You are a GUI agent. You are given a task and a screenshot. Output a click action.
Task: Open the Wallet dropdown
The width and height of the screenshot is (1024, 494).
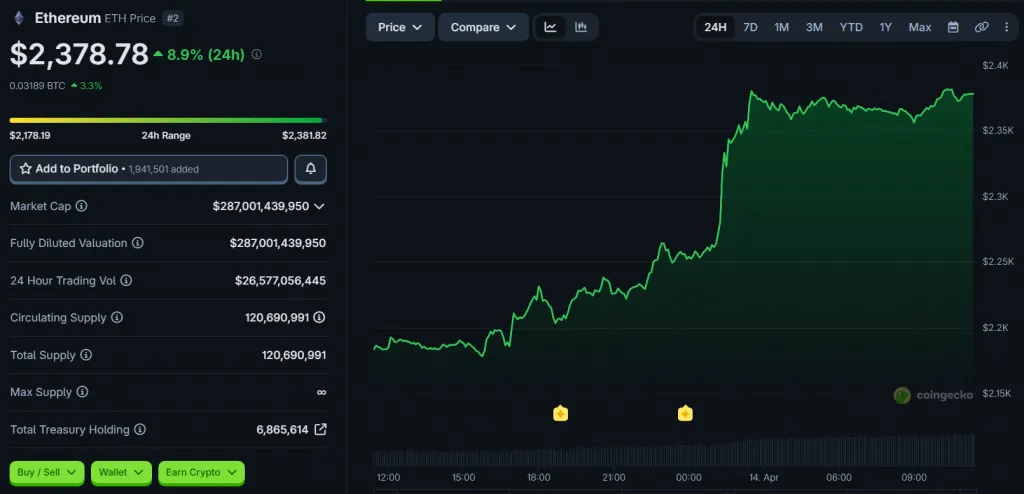coord(121,472)
